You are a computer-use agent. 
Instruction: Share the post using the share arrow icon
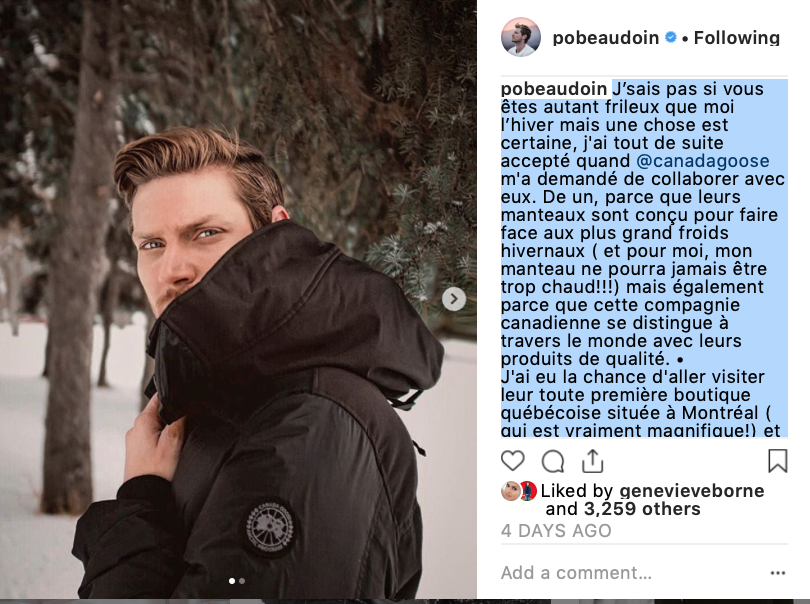[592, 461]
